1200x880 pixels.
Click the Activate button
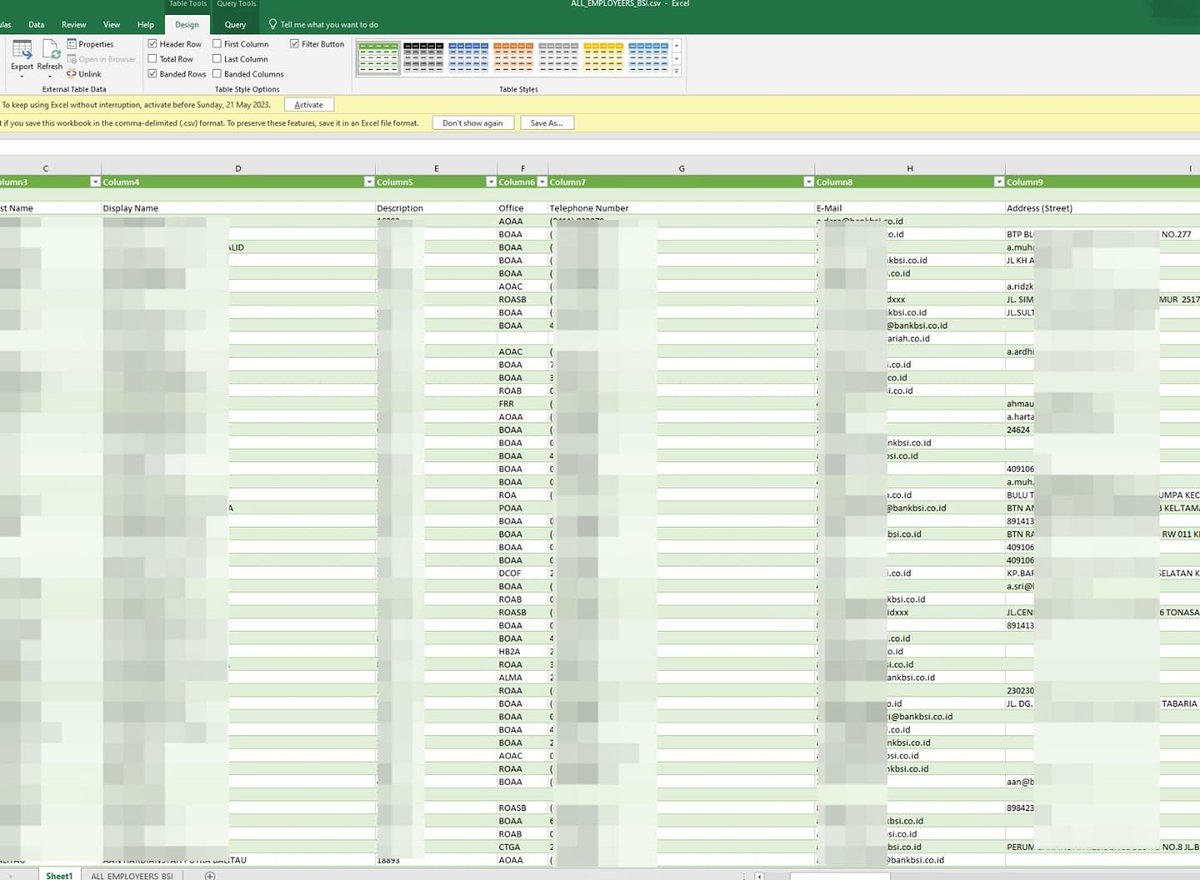coord(309,104)
